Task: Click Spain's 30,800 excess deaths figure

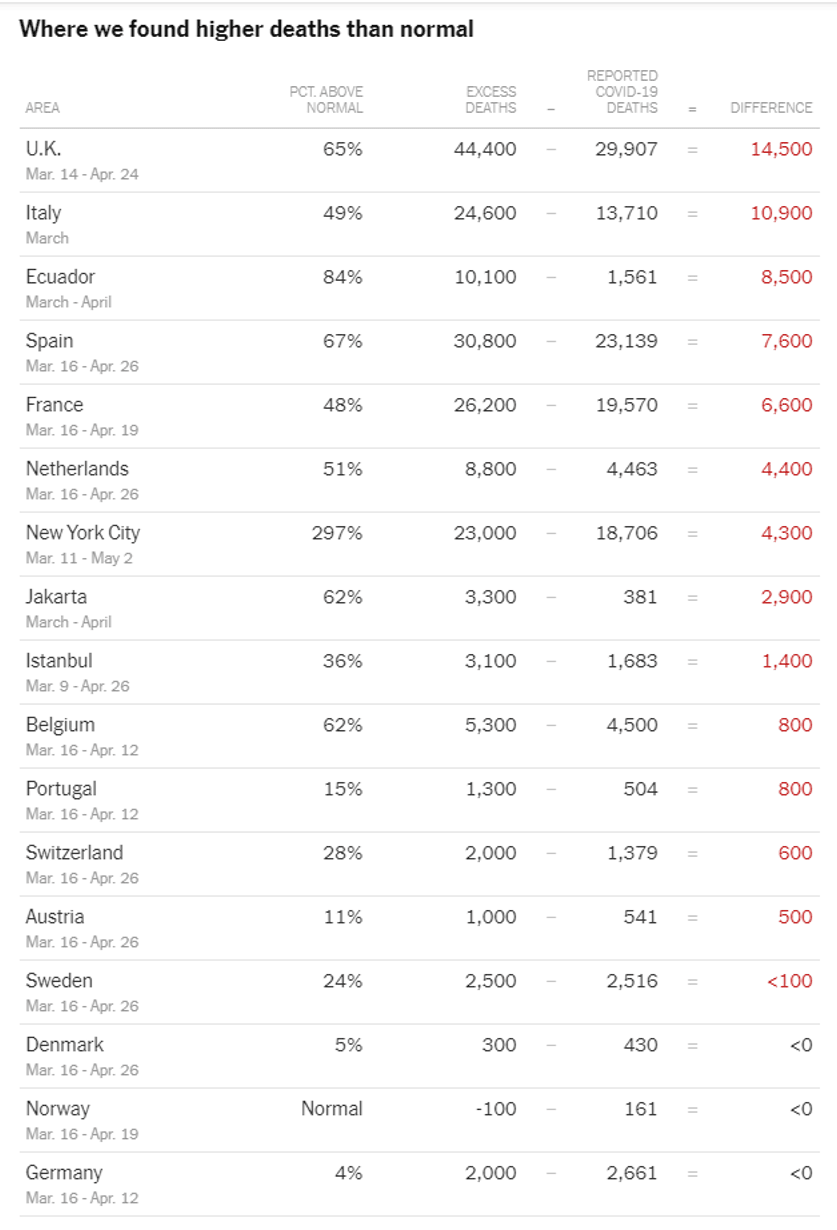Action: (485, 341)
